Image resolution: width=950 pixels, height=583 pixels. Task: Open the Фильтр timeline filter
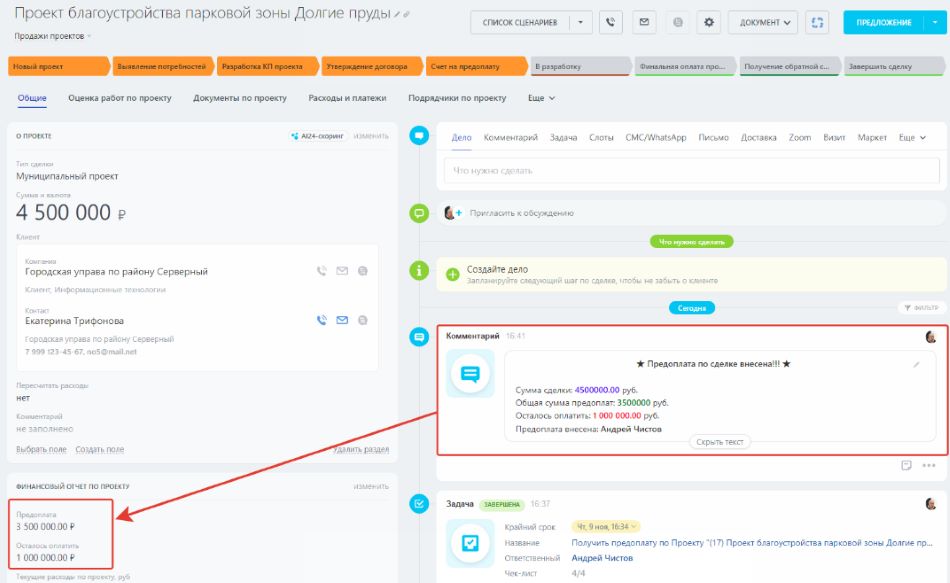click(x=921, y=308)
